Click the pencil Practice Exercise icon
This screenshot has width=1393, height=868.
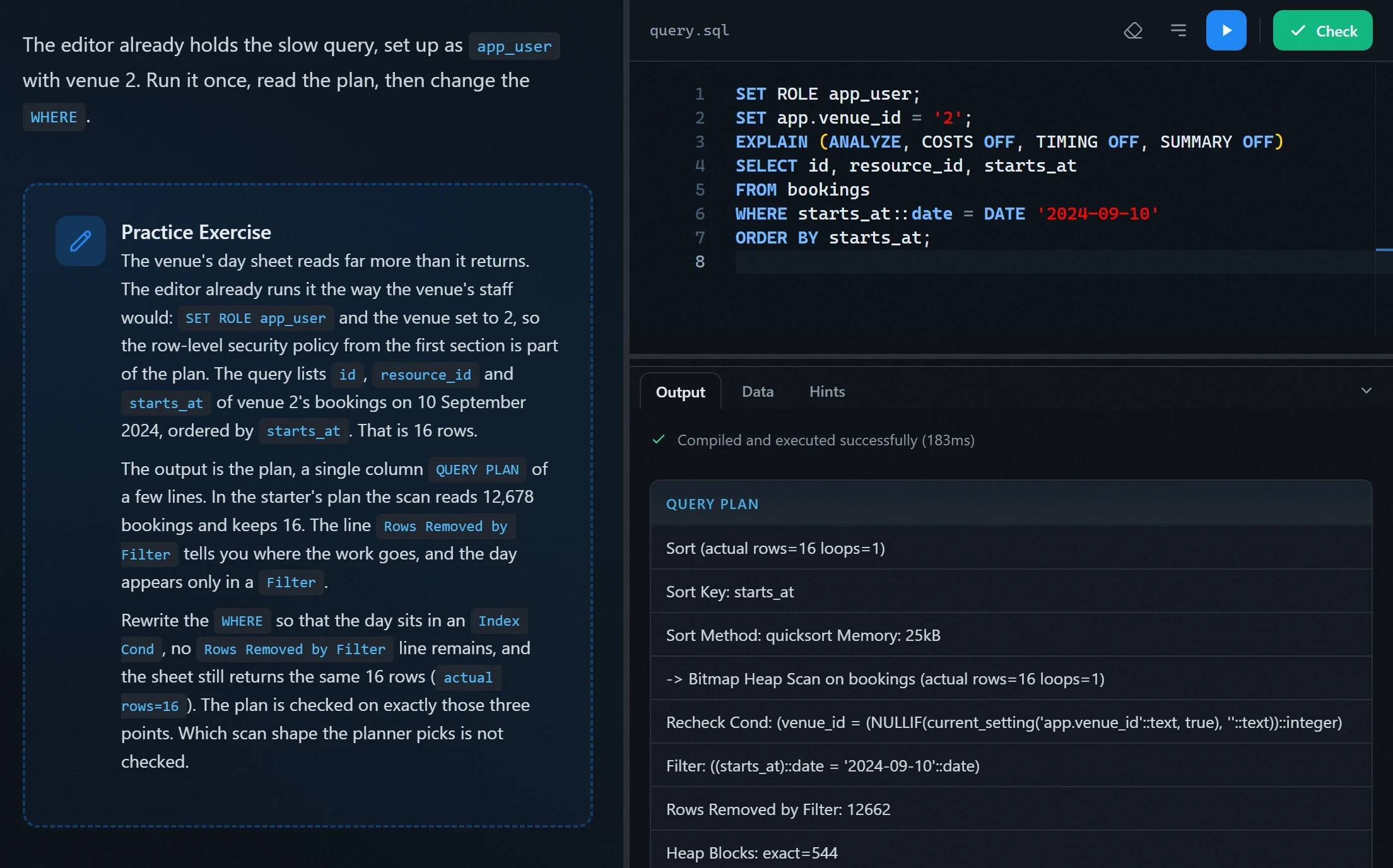point(81,240)
